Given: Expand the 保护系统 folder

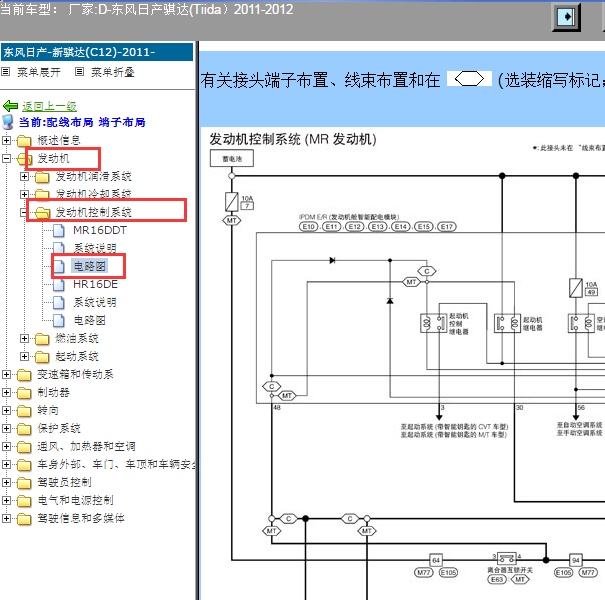Looking at the screenshot, I should click(x=6, y=428).
